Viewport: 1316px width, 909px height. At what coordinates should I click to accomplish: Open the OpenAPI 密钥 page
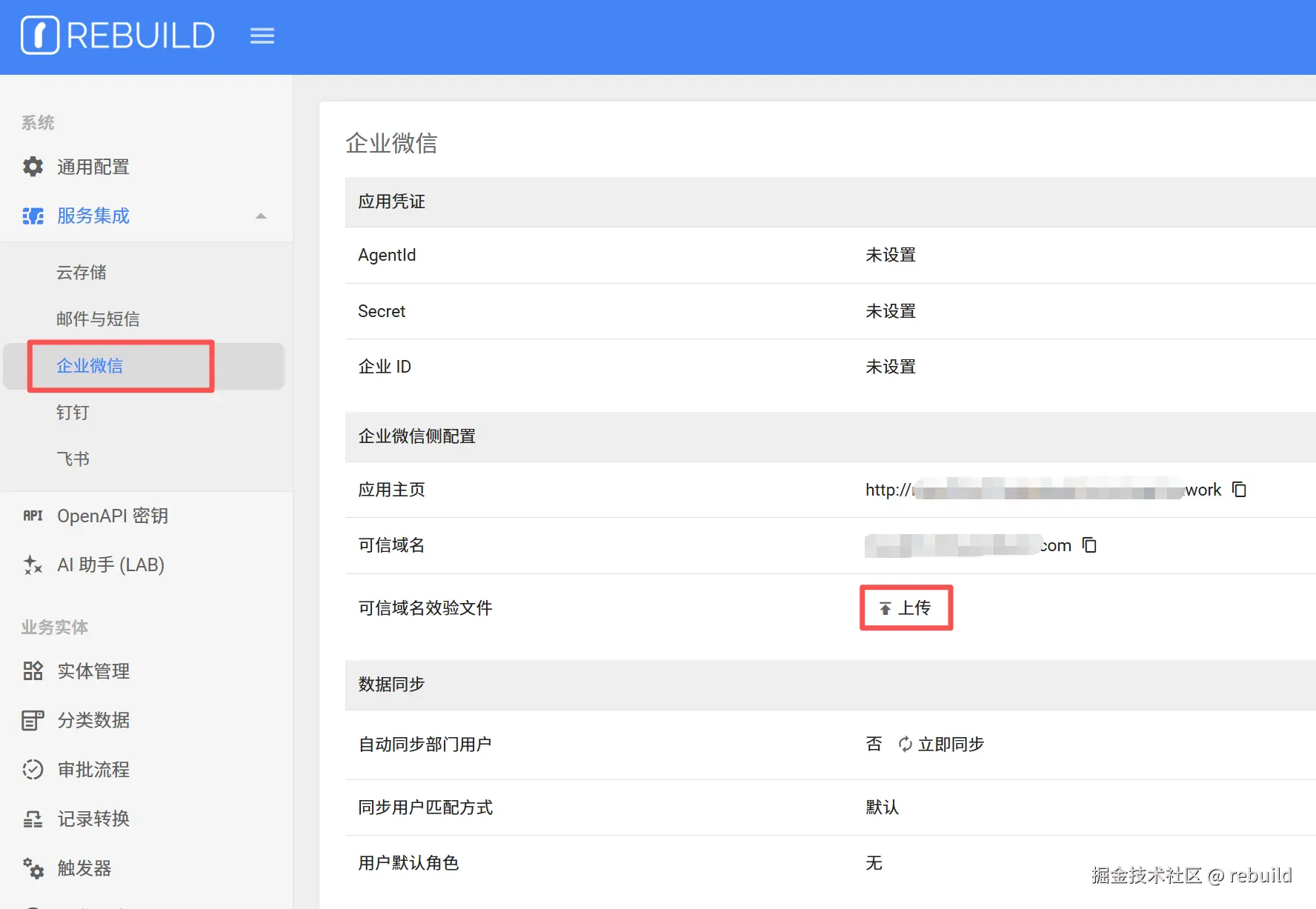[113, 516]
